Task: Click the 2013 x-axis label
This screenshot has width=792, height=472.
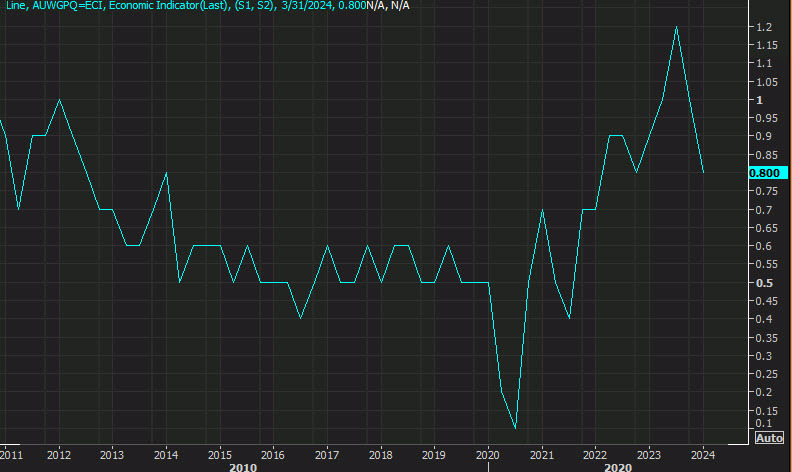Action: (112, 455)
